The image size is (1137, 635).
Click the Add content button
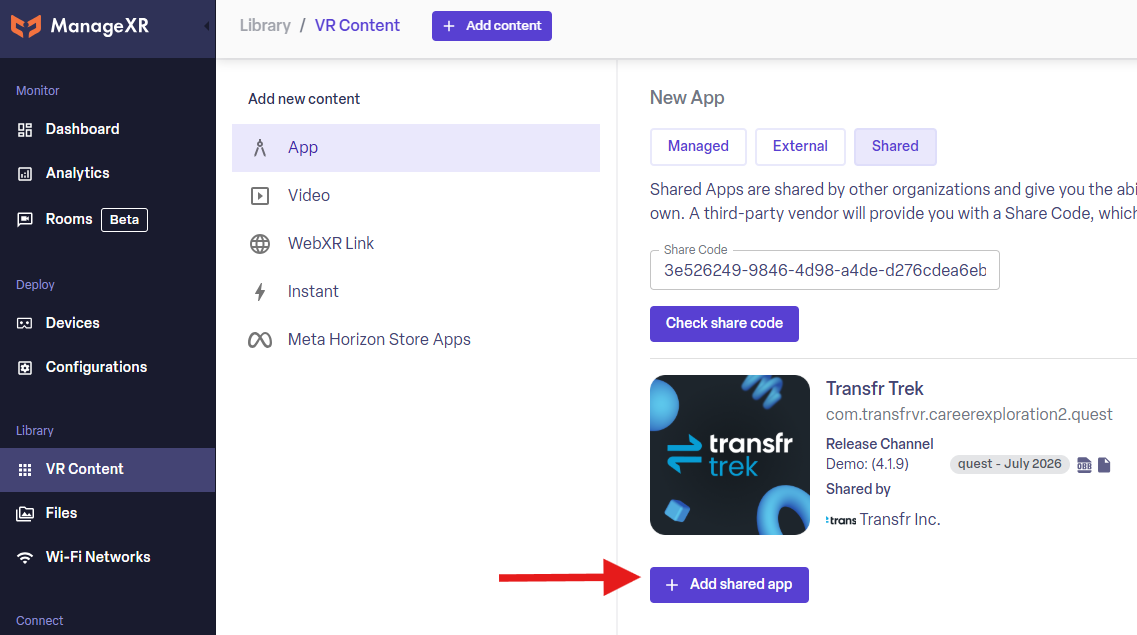[492, 26]
